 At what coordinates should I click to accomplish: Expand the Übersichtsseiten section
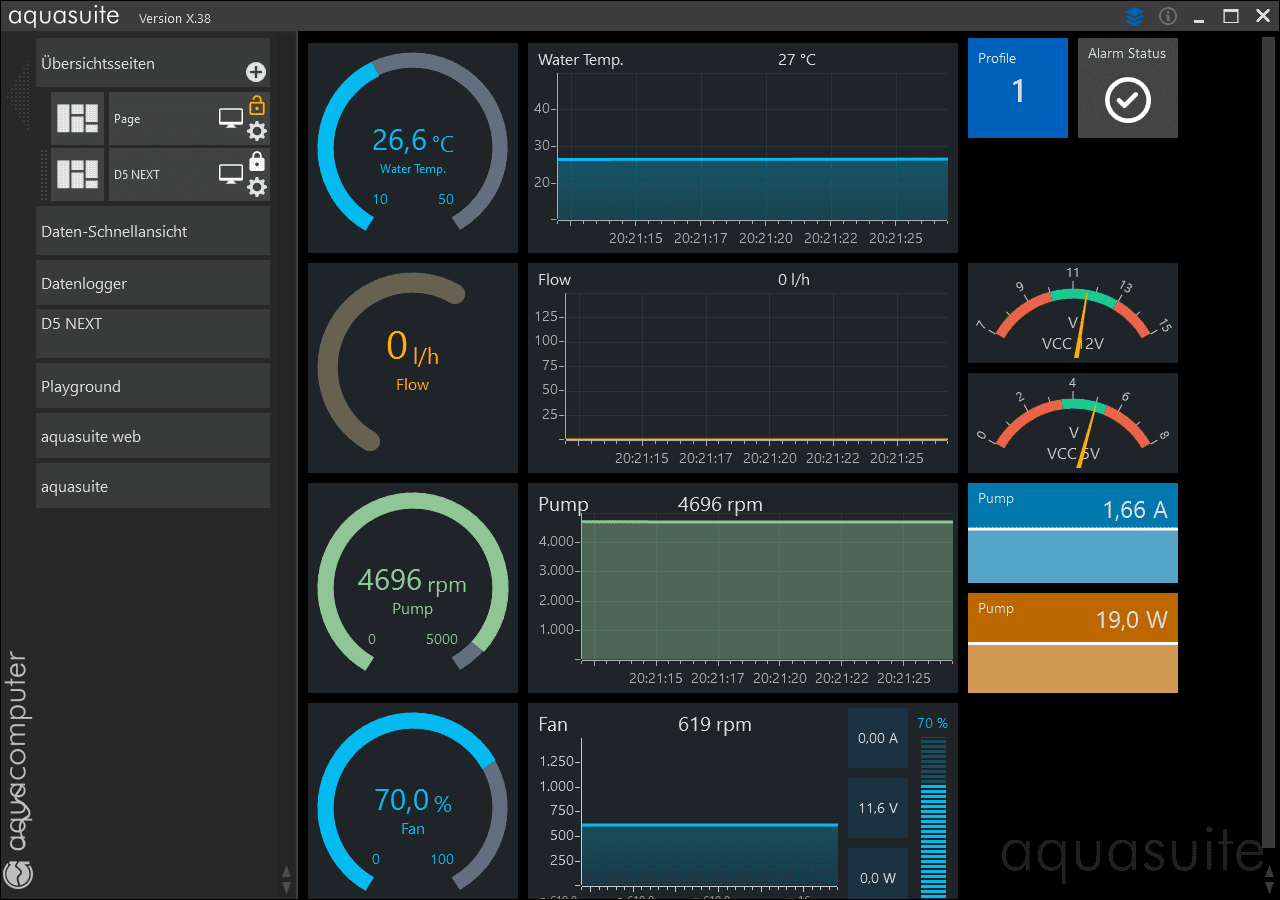click(x=153, y=64)
